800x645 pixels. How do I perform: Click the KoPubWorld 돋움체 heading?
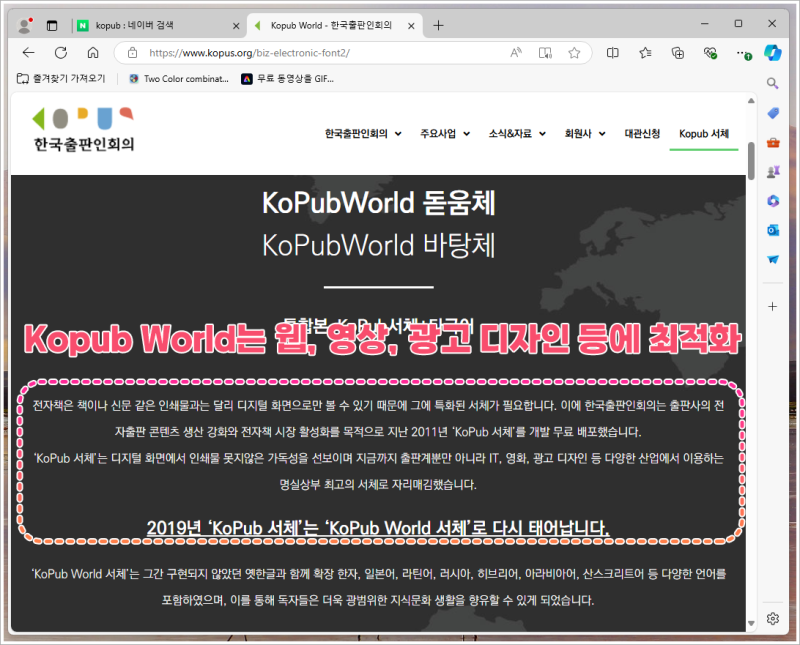click(379, 203)
